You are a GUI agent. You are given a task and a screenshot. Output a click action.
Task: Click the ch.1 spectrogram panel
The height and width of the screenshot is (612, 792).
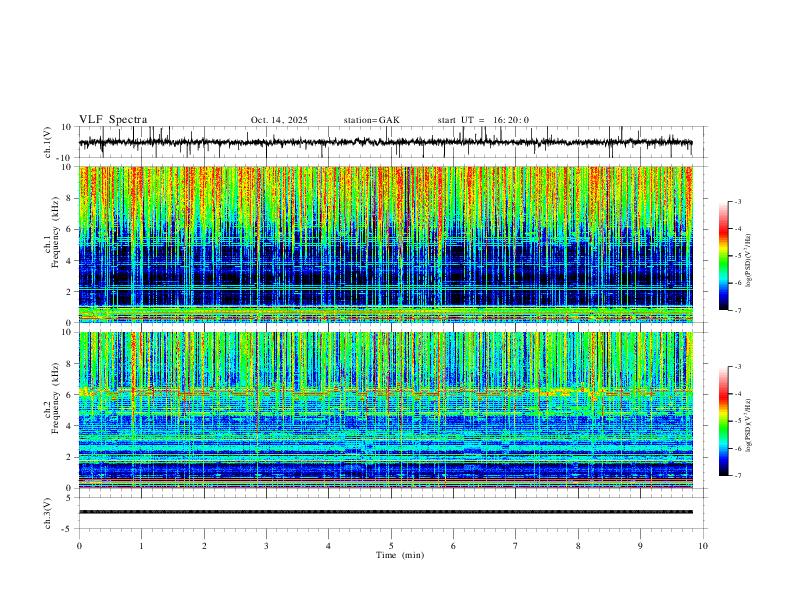(x=385, y=244)
